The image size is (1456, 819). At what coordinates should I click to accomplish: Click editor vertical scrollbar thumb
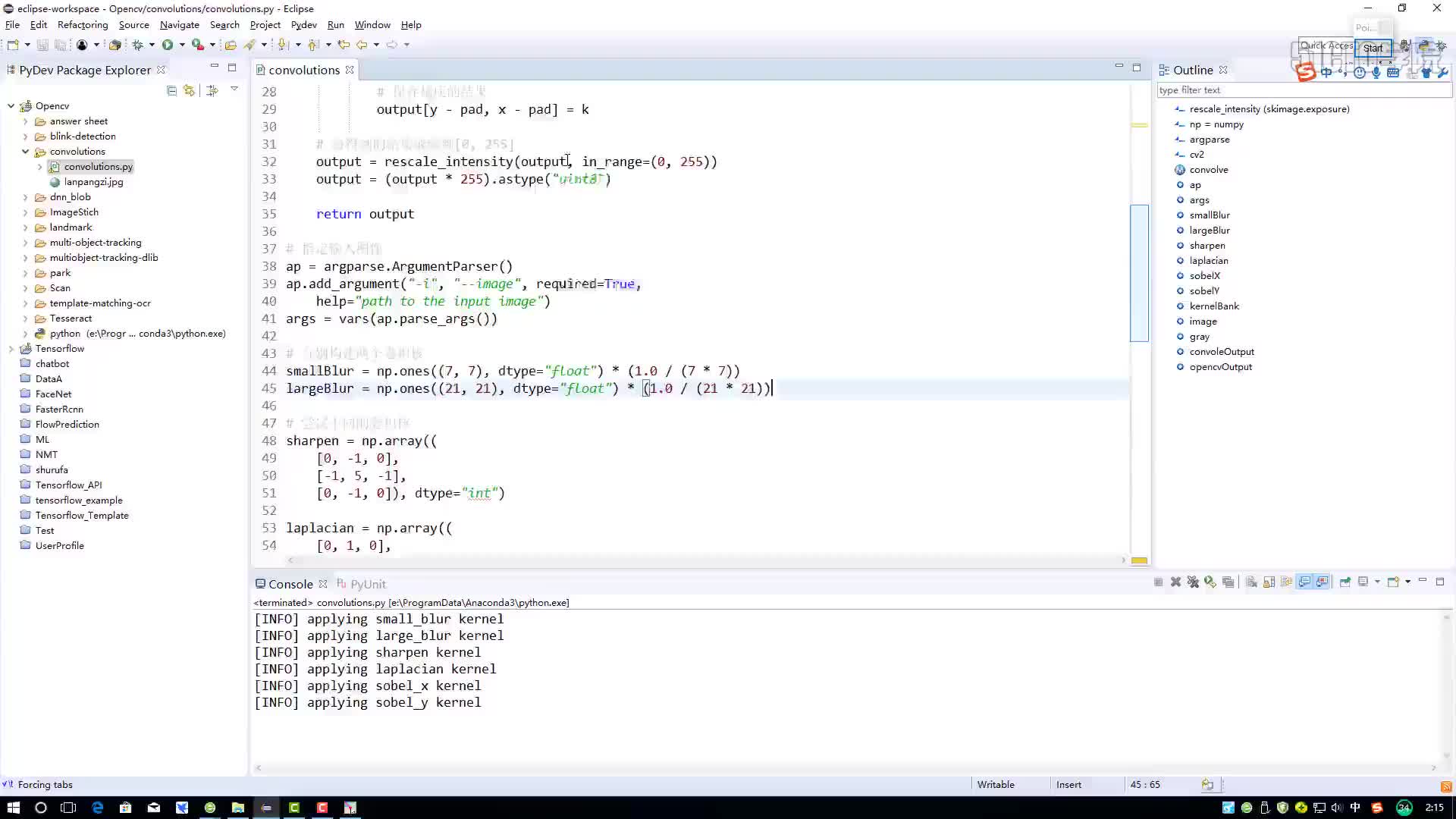tap(1139, 273)
